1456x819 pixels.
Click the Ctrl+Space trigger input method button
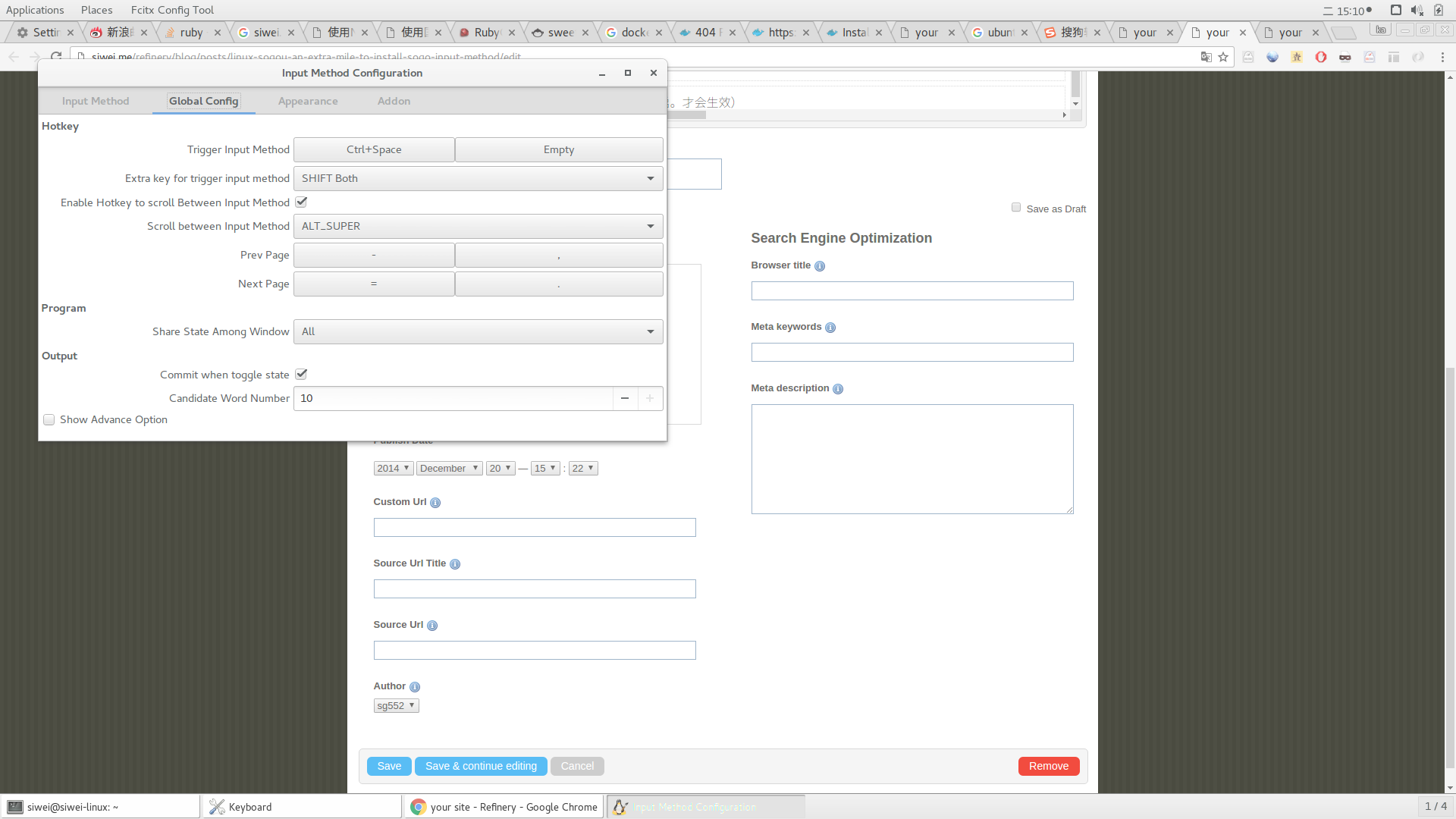[x=373, y=149]
